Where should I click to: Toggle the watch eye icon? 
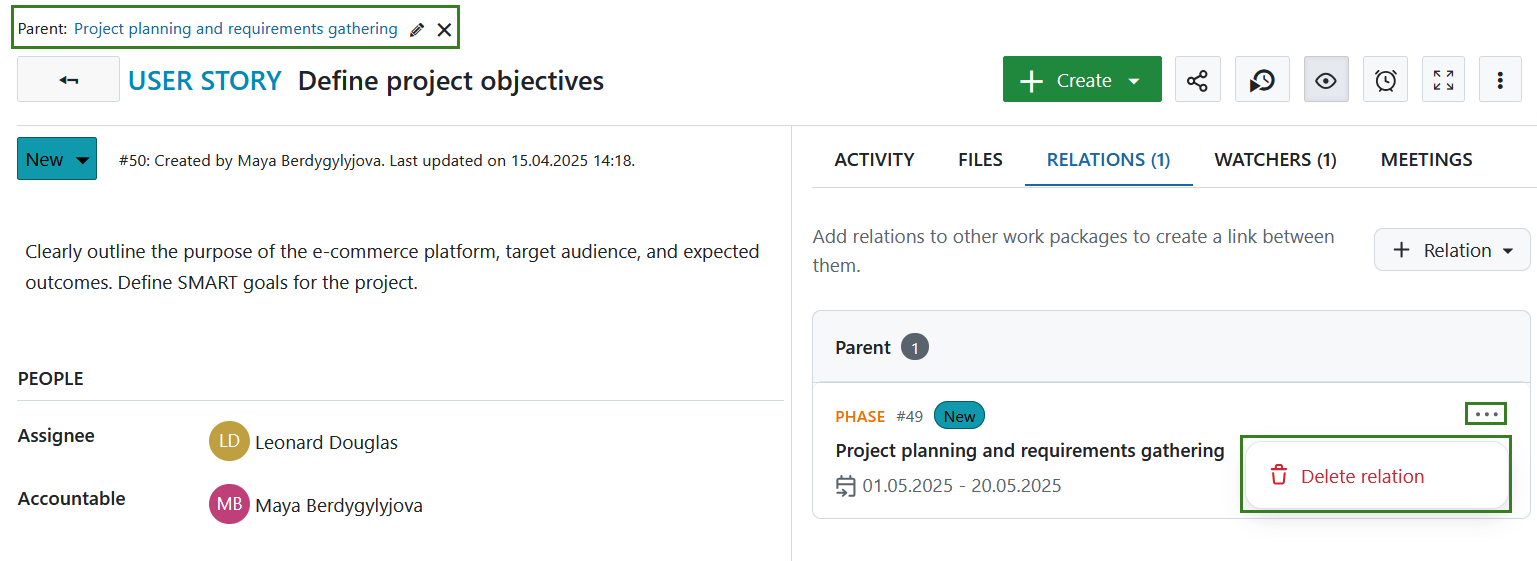coord(1326,80)
